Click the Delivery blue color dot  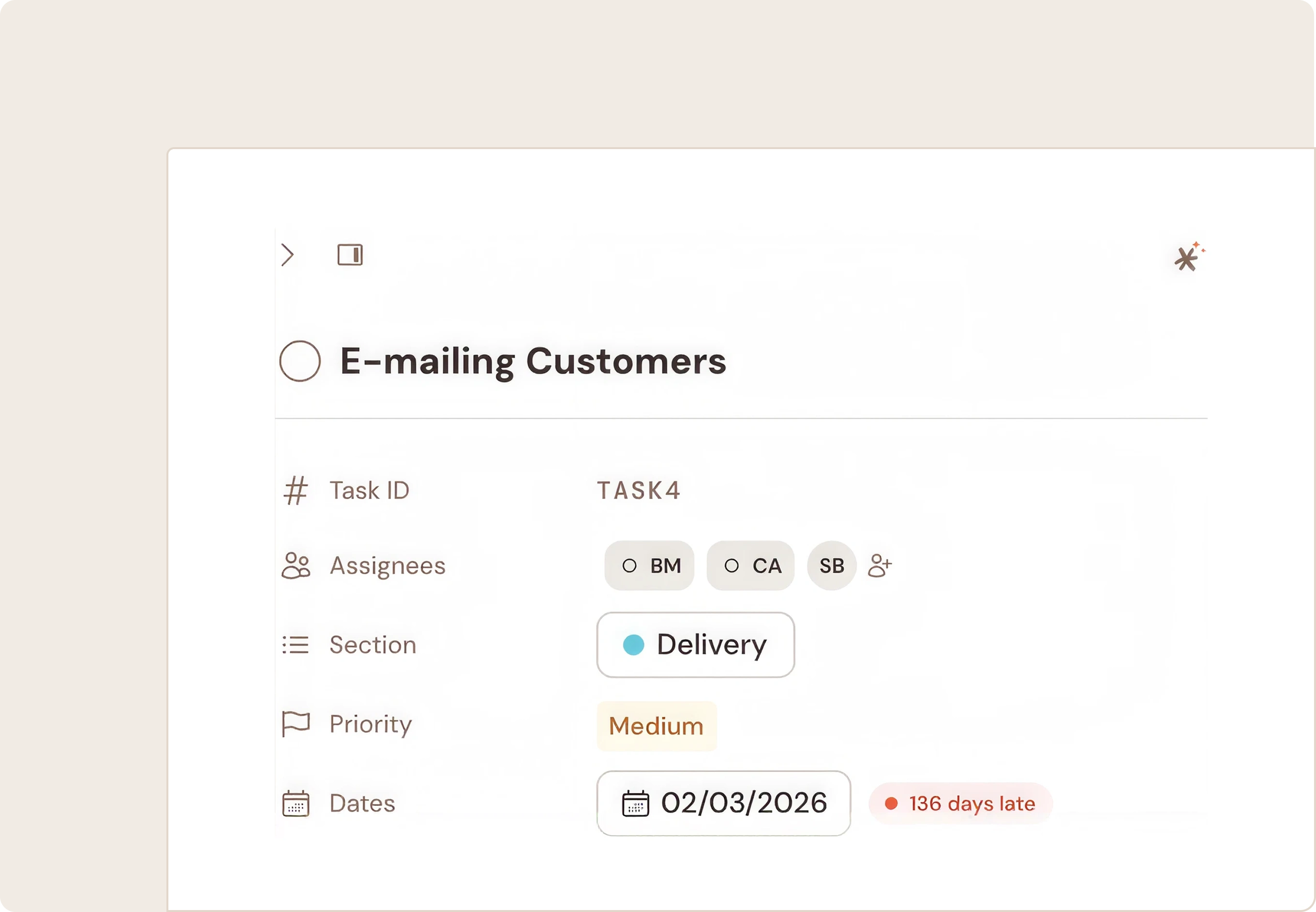point(633,645)
